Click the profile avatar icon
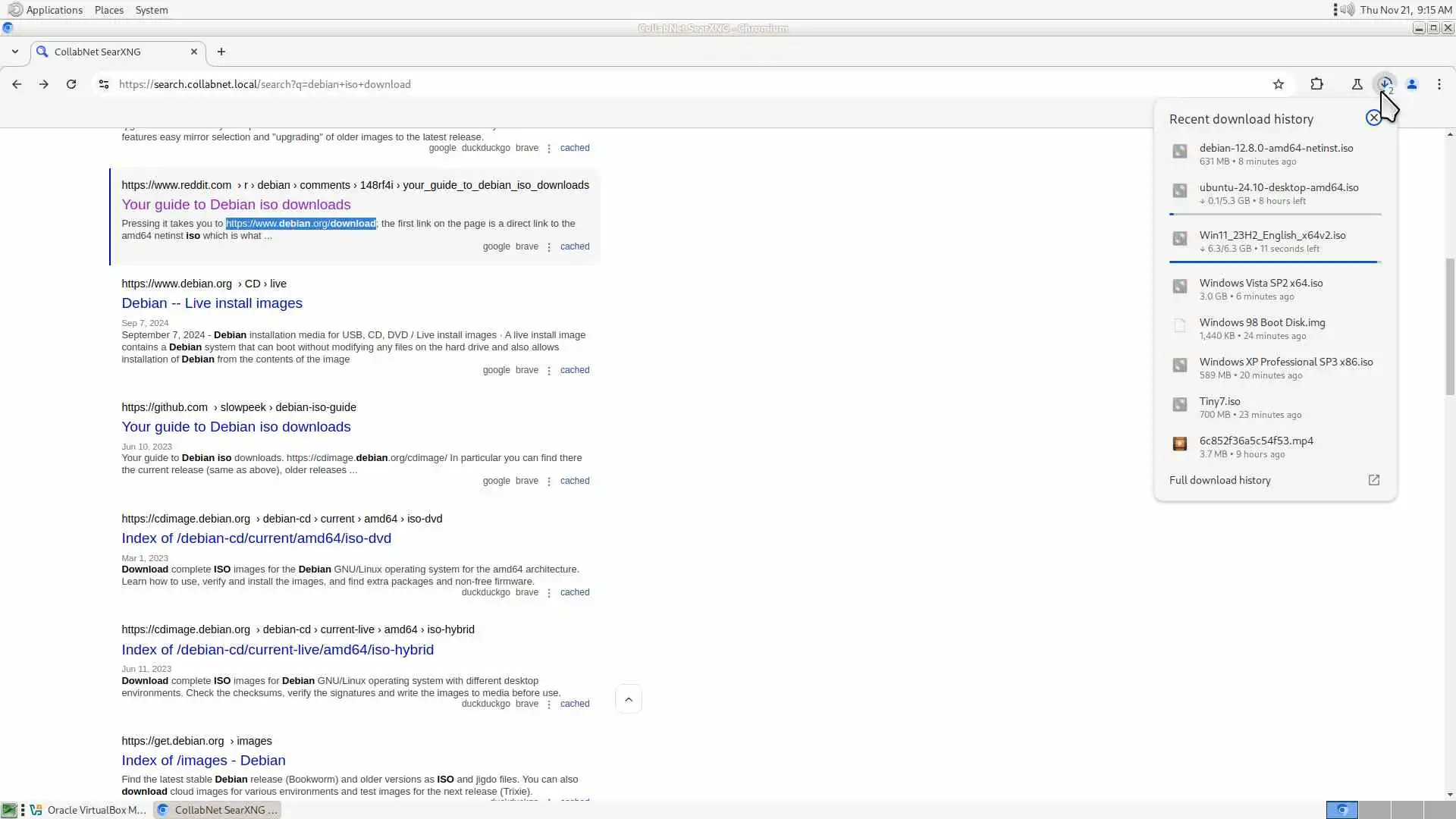 coord(1412,84)
